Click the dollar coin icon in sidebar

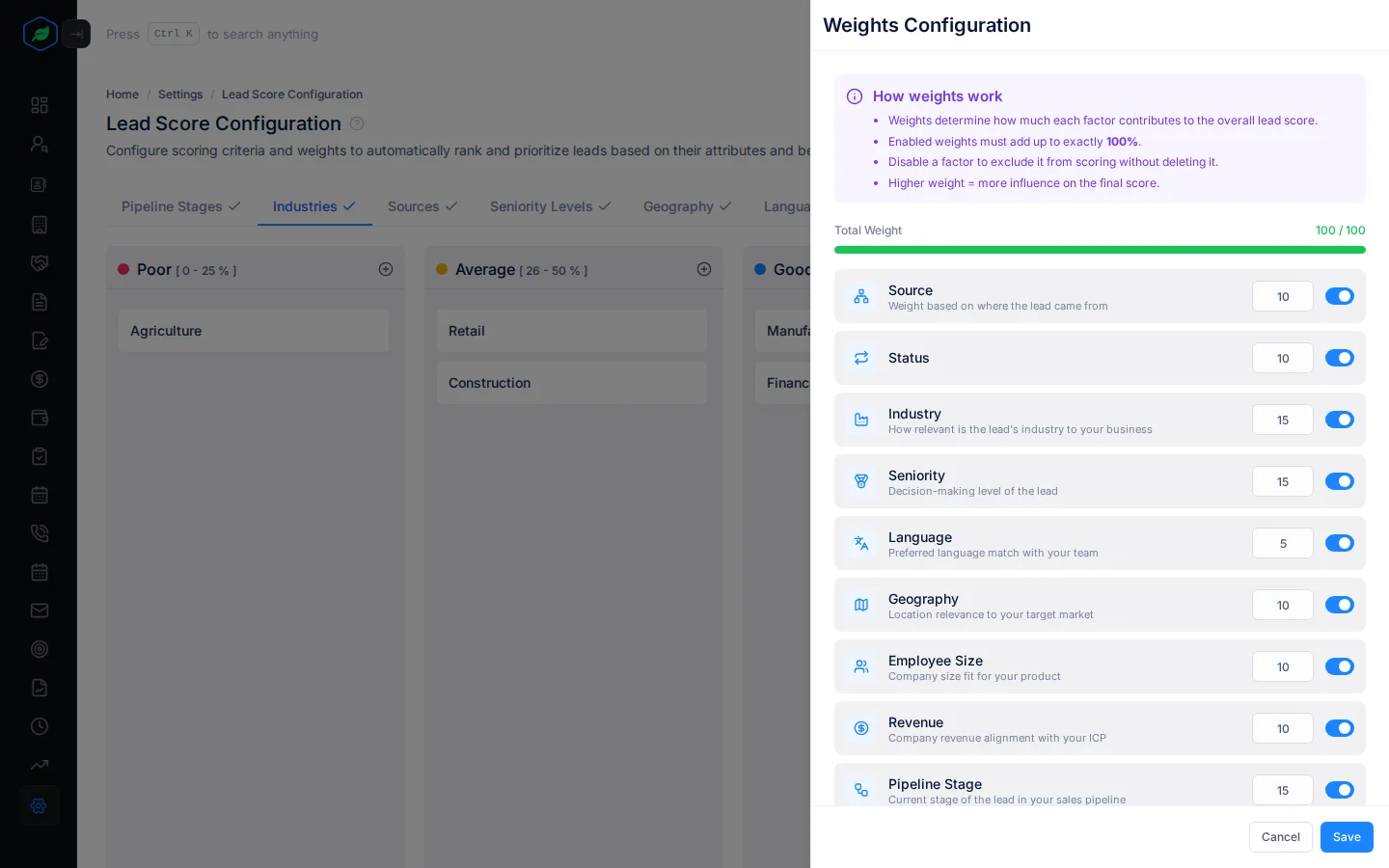coord(40,379)
